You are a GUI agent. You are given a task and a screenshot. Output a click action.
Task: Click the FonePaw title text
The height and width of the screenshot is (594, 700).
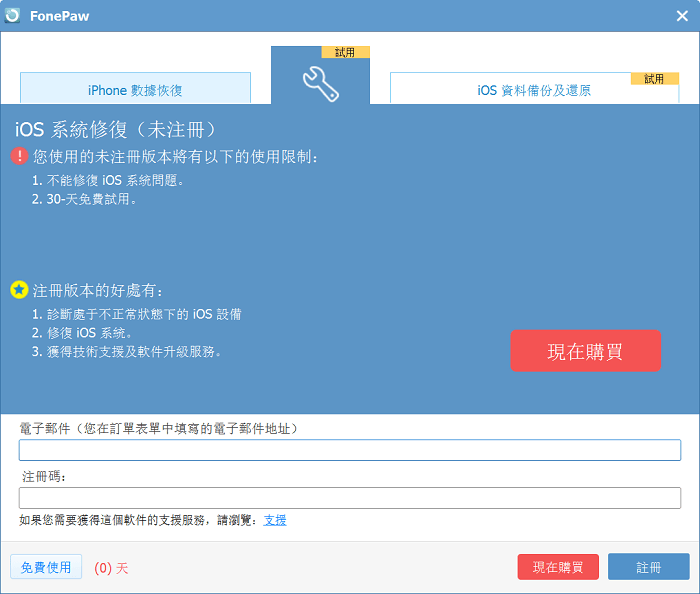coord(59,16)
